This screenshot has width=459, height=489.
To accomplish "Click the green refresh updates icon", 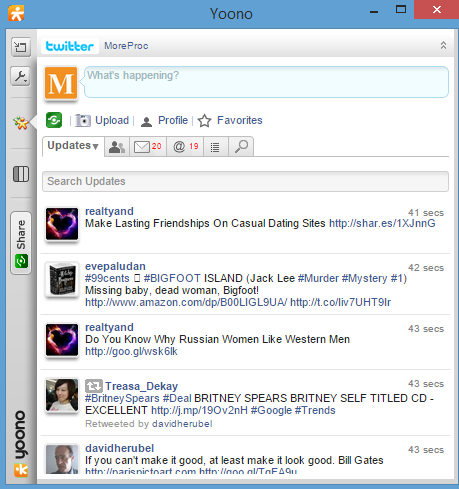I will [54, 120].
